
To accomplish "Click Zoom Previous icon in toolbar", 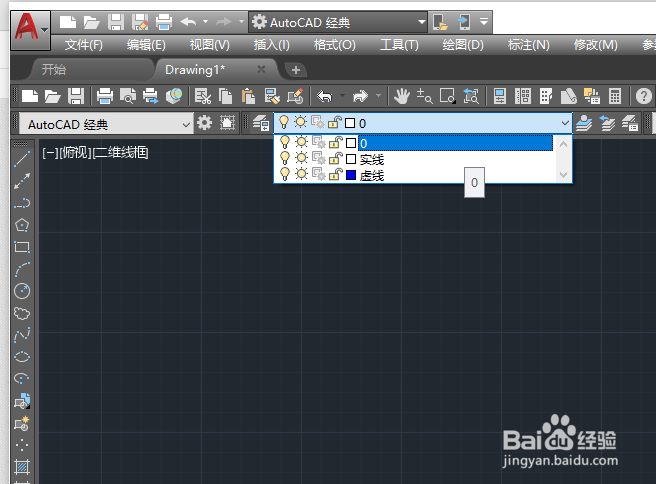I will (471, 96).
